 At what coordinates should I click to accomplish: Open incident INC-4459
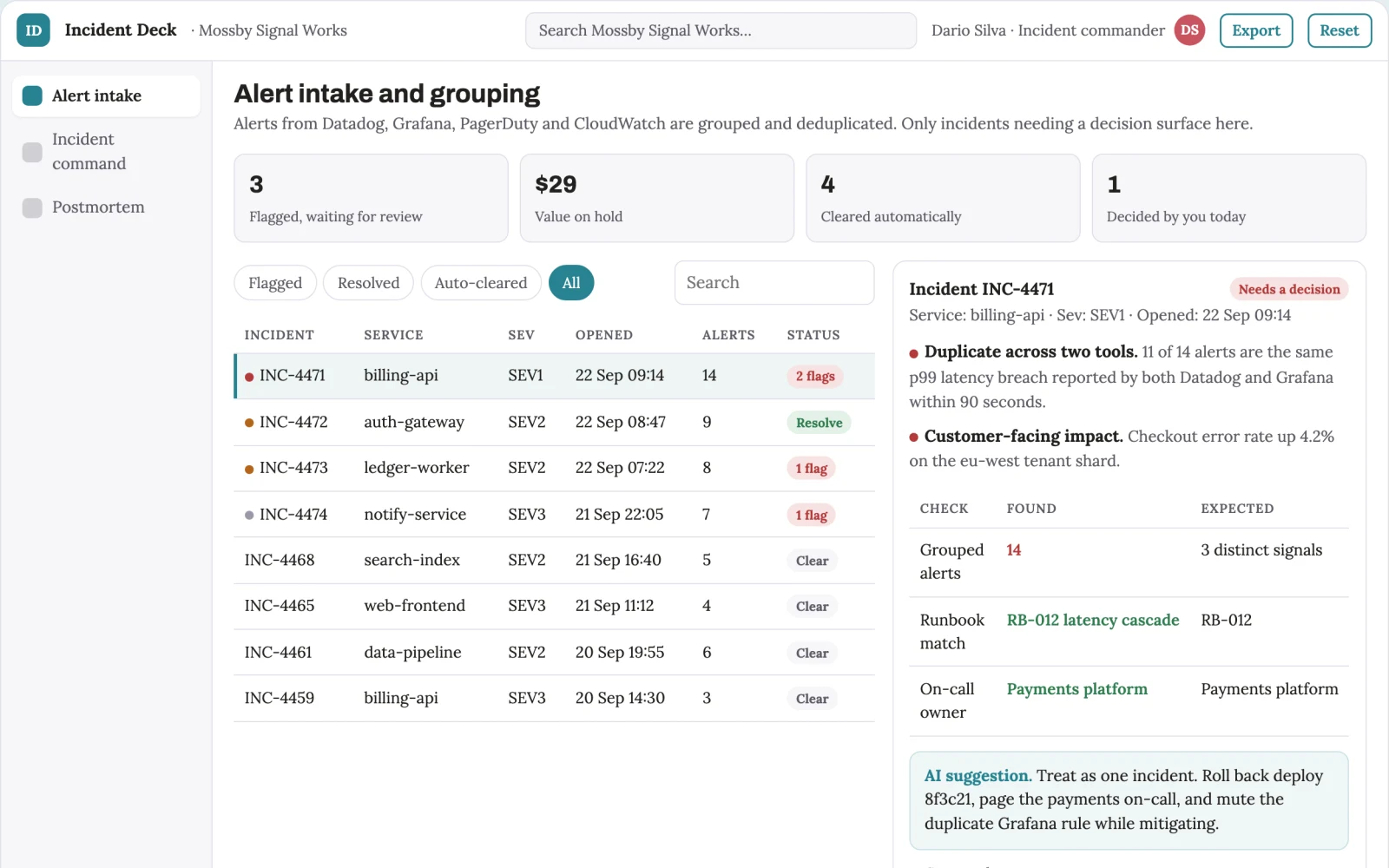(x=554, y=699)
